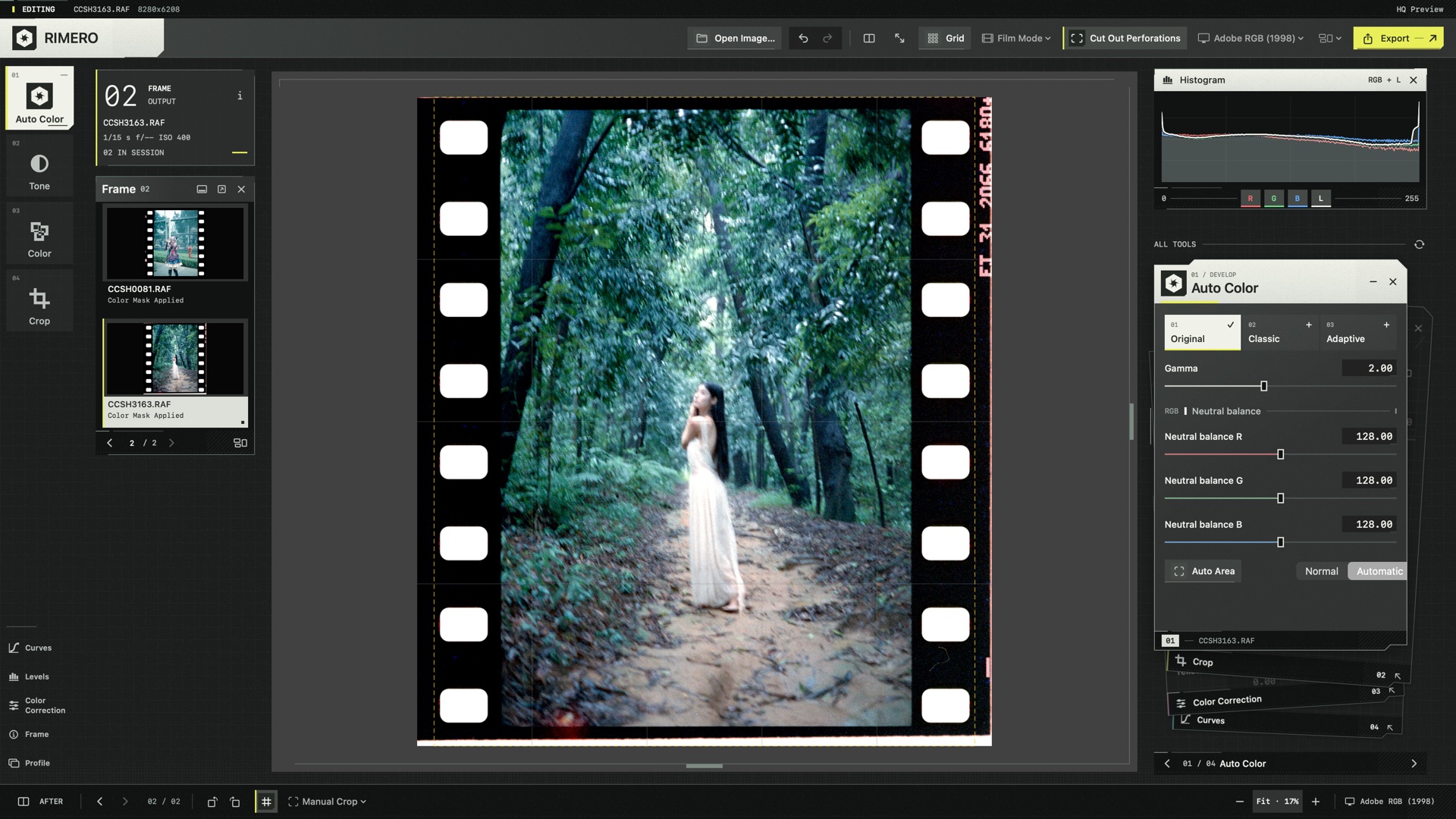Viewport: 1456px width, 819px height.
Task: Toggle the red channel in Histogram
Action: 1250,199
